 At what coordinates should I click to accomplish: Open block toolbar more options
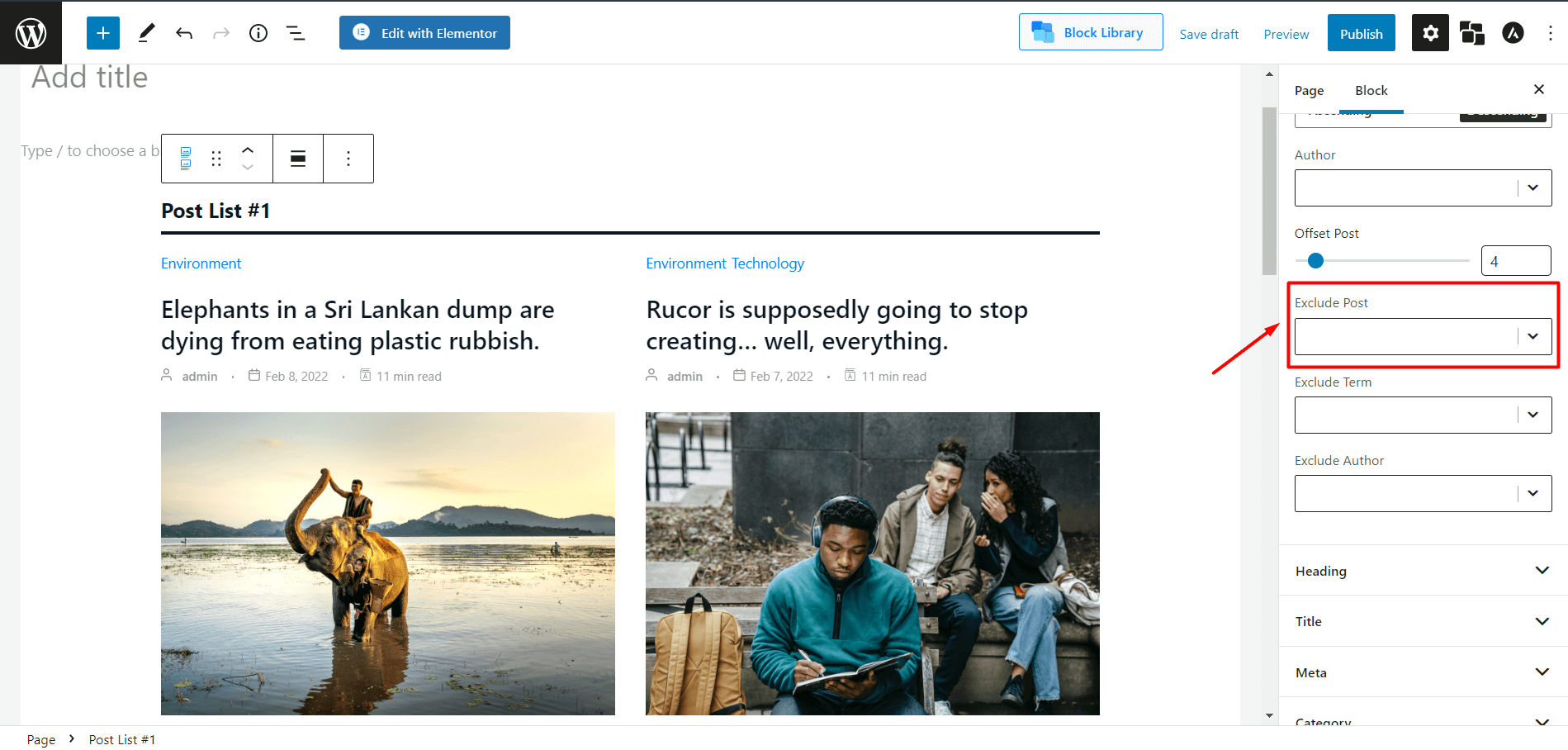click(348, 159)
